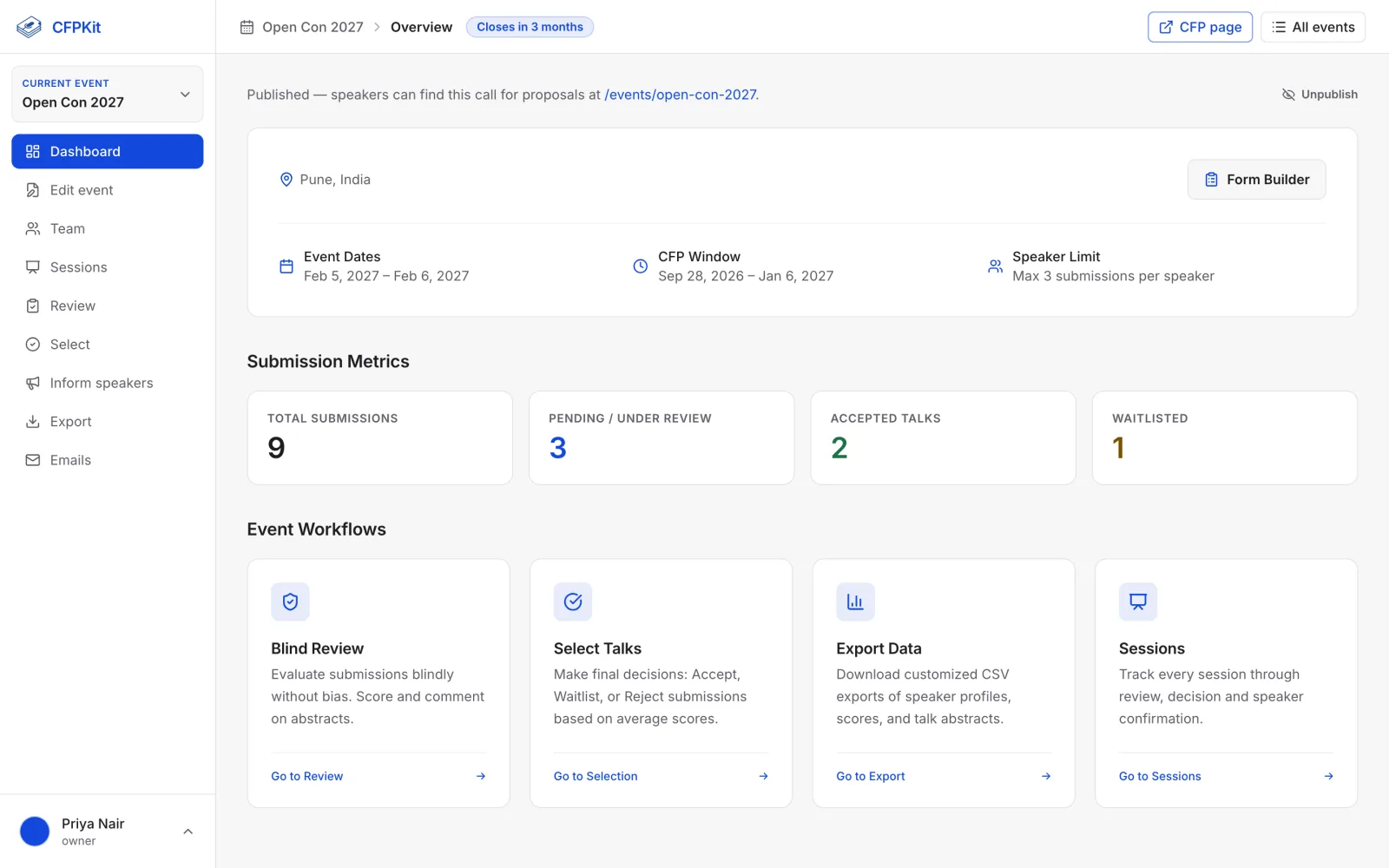Click the CFPKit logo icon
Viewport: 1389px width, 868px height.
coord(29,27)
